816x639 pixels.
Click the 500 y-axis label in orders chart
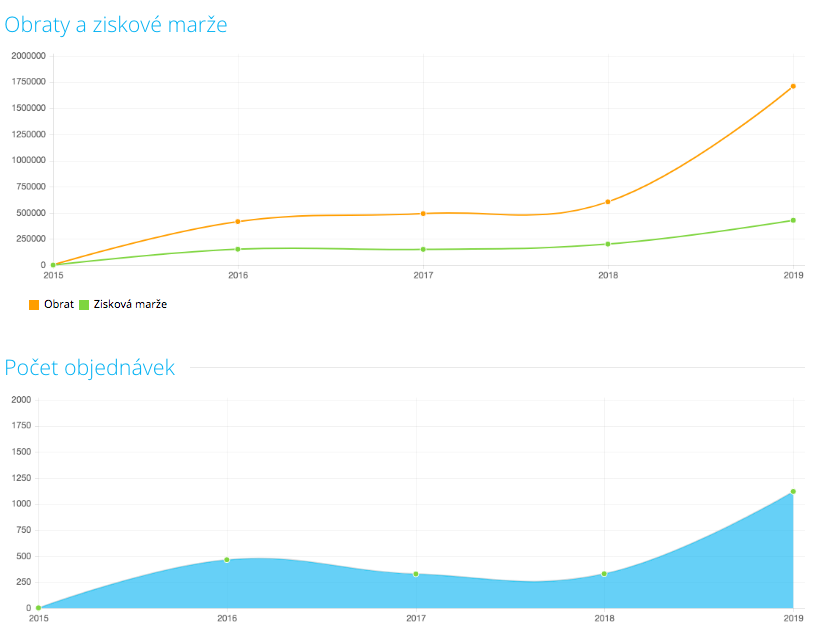23,556
